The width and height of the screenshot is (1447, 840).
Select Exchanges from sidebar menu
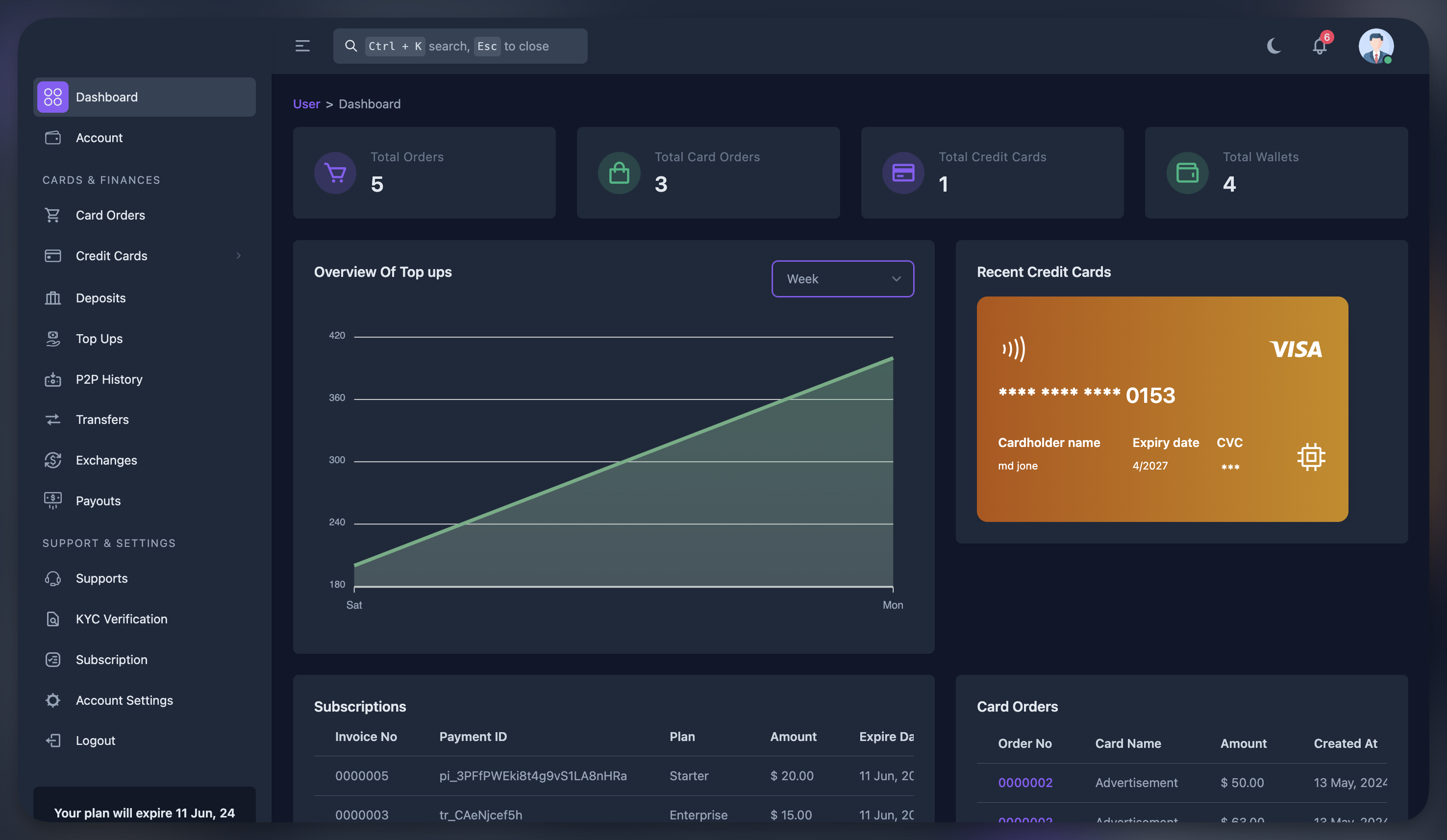(106, 461)
